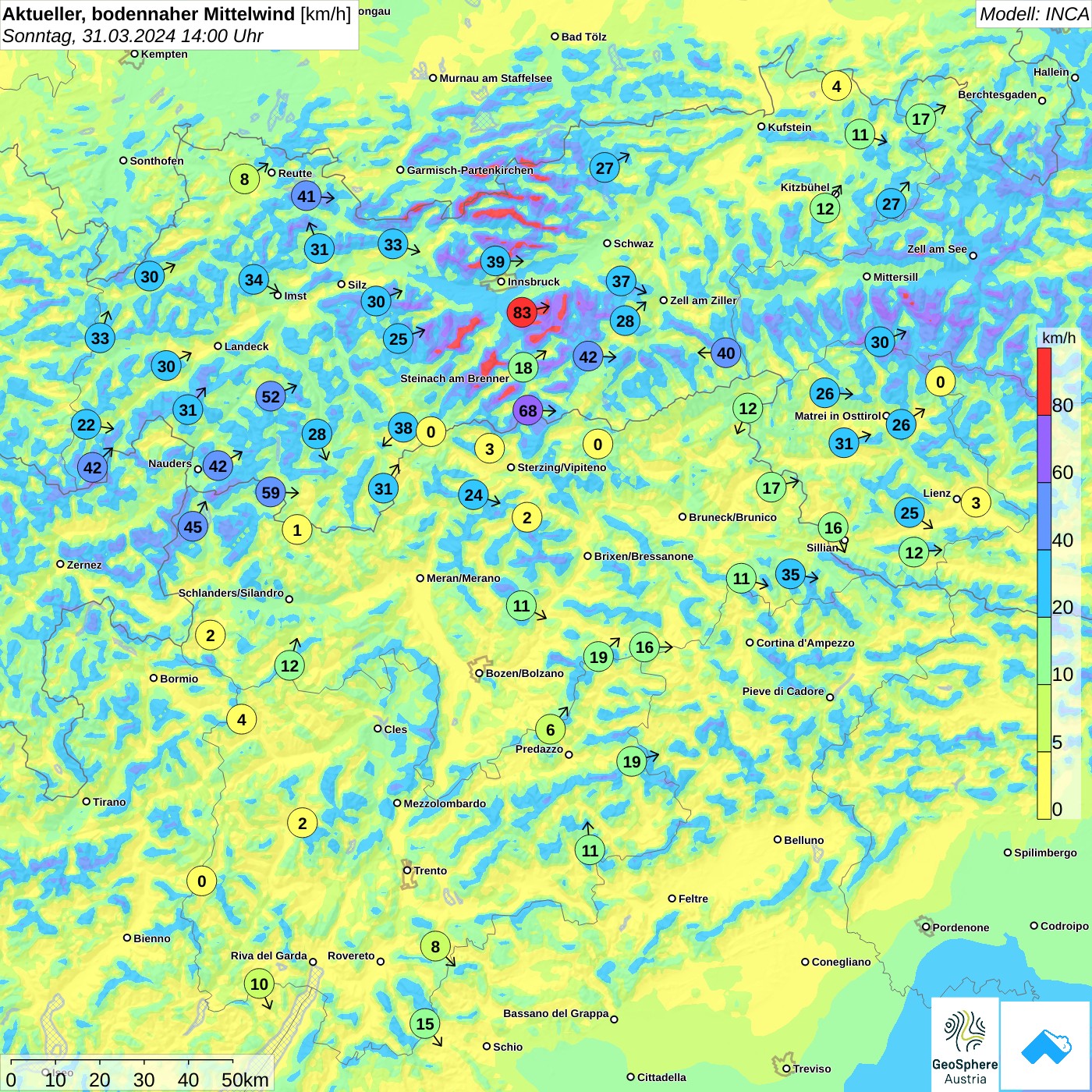Click the 24 km/h station marker
The height and width of the screenshot is (1092, 1092).
point(473,495)
